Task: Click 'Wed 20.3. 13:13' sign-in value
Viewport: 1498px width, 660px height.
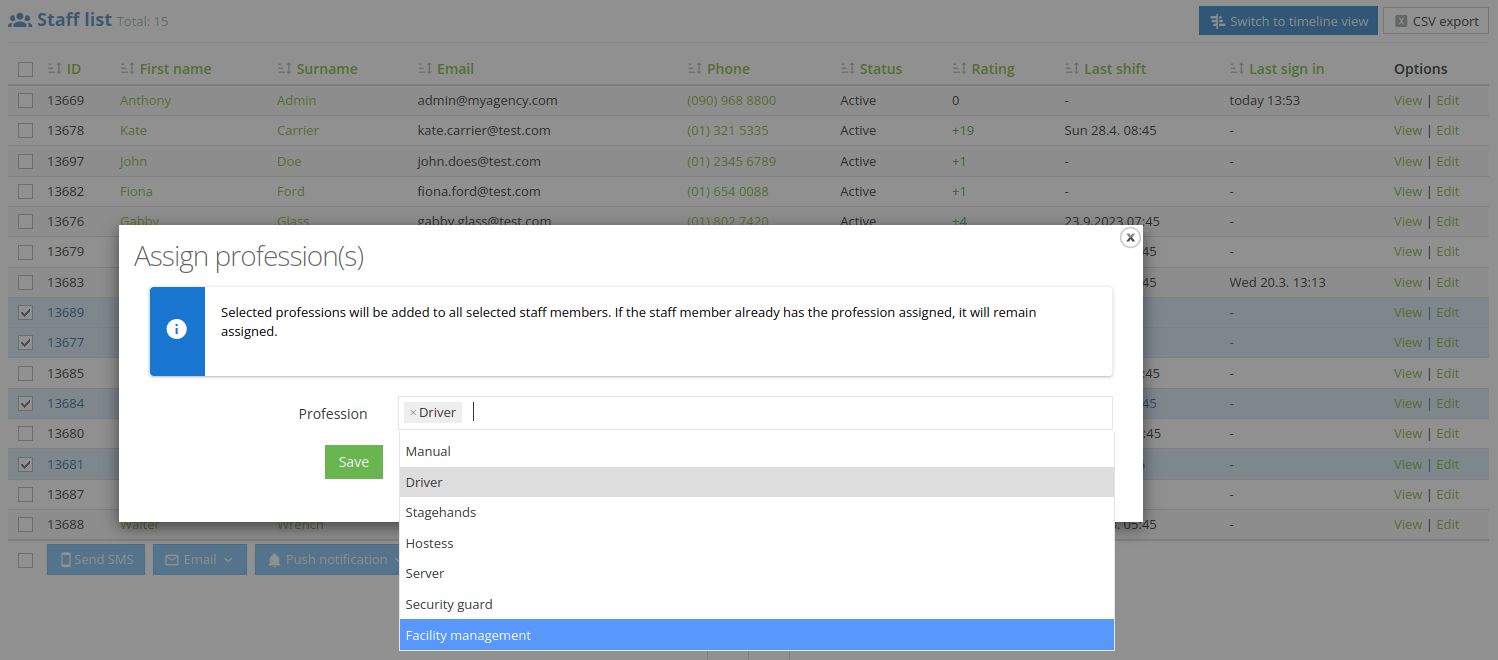Action: (x=1278, y=282)
